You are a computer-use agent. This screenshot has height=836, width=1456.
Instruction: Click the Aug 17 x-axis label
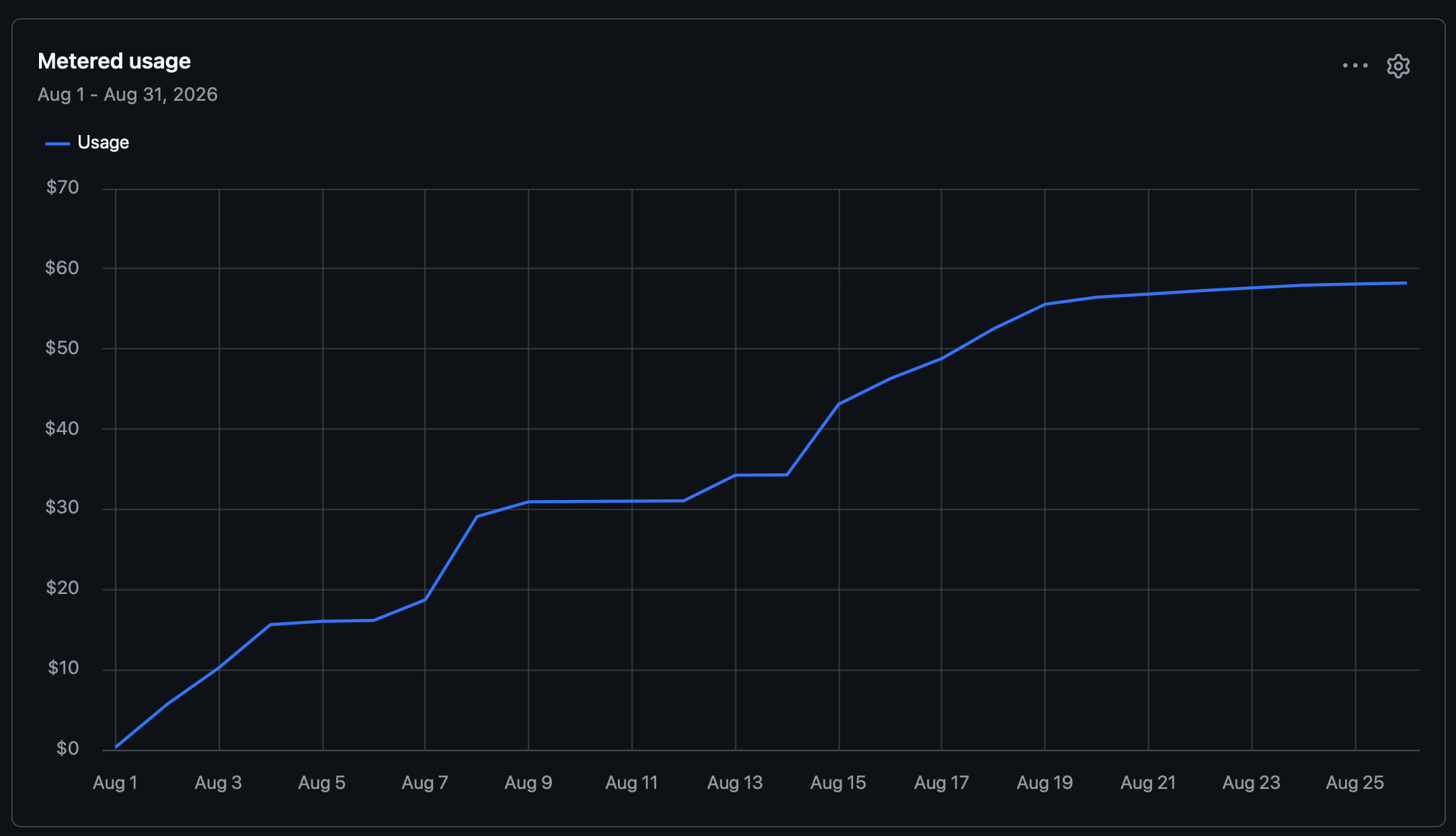[942, 783]
